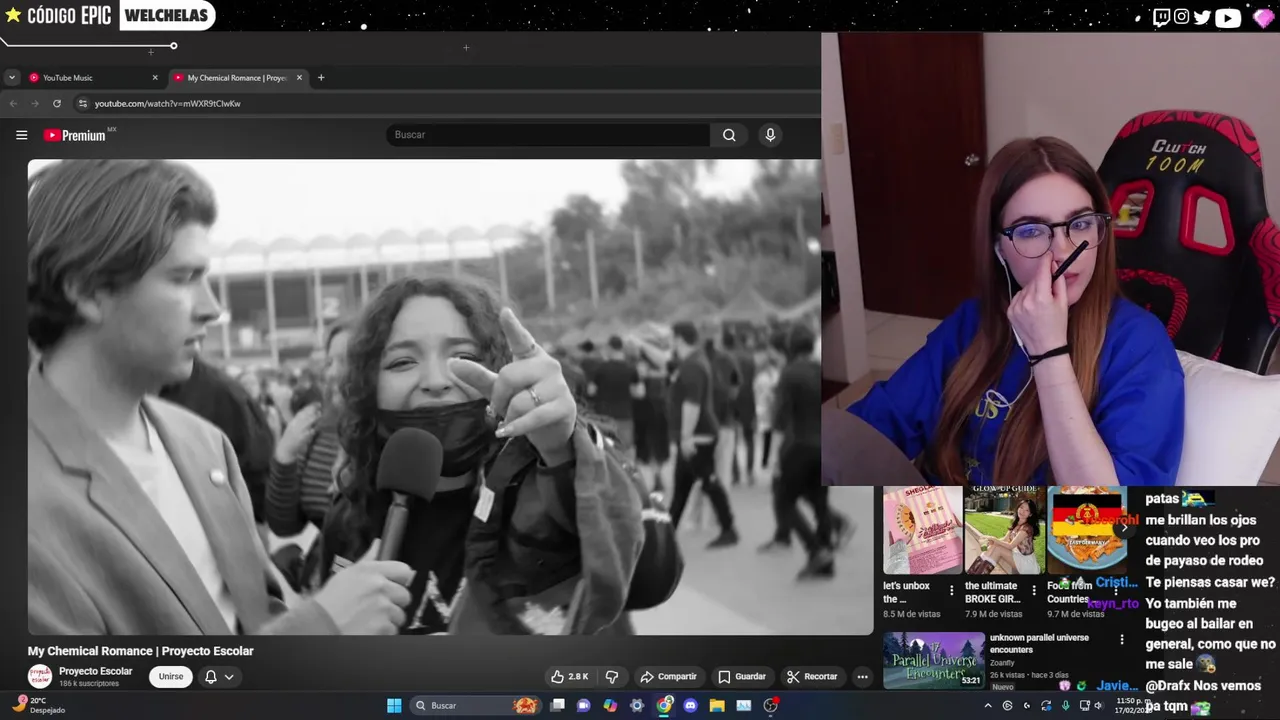
Task: Clip the video using Recortar
Action: click(x=811, y=677)
